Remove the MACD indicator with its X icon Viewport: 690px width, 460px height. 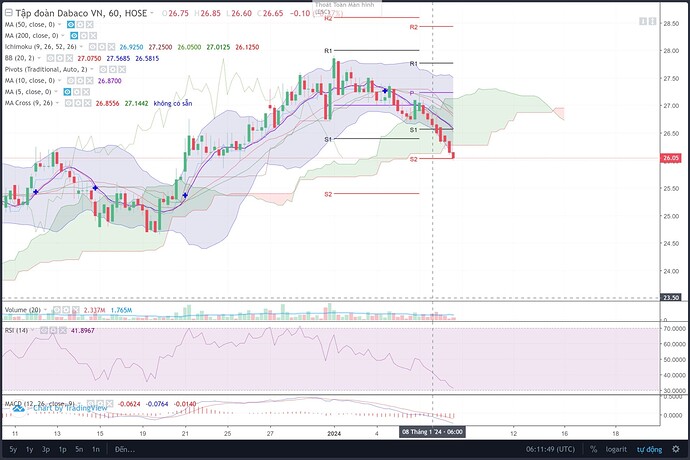pos(109,404)
